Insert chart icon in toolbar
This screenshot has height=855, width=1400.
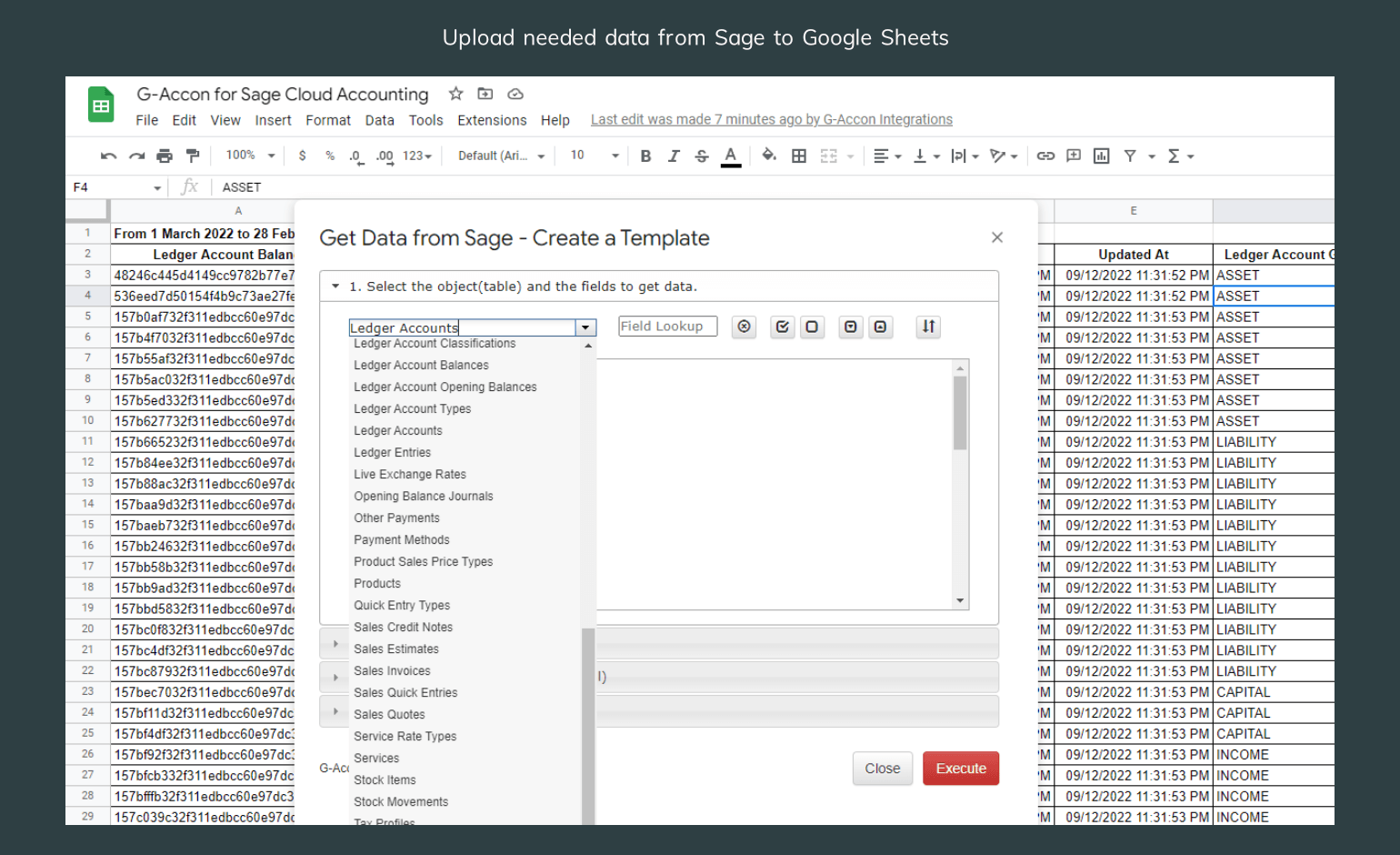point(1101,156)
